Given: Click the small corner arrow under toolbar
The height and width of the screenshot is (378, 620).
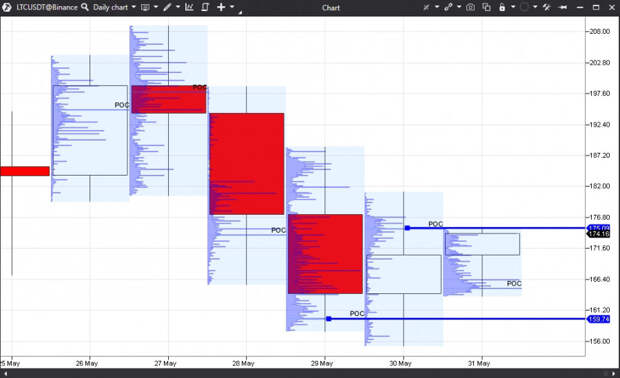Looking at the screenshot, I should [x=240, y=12].
